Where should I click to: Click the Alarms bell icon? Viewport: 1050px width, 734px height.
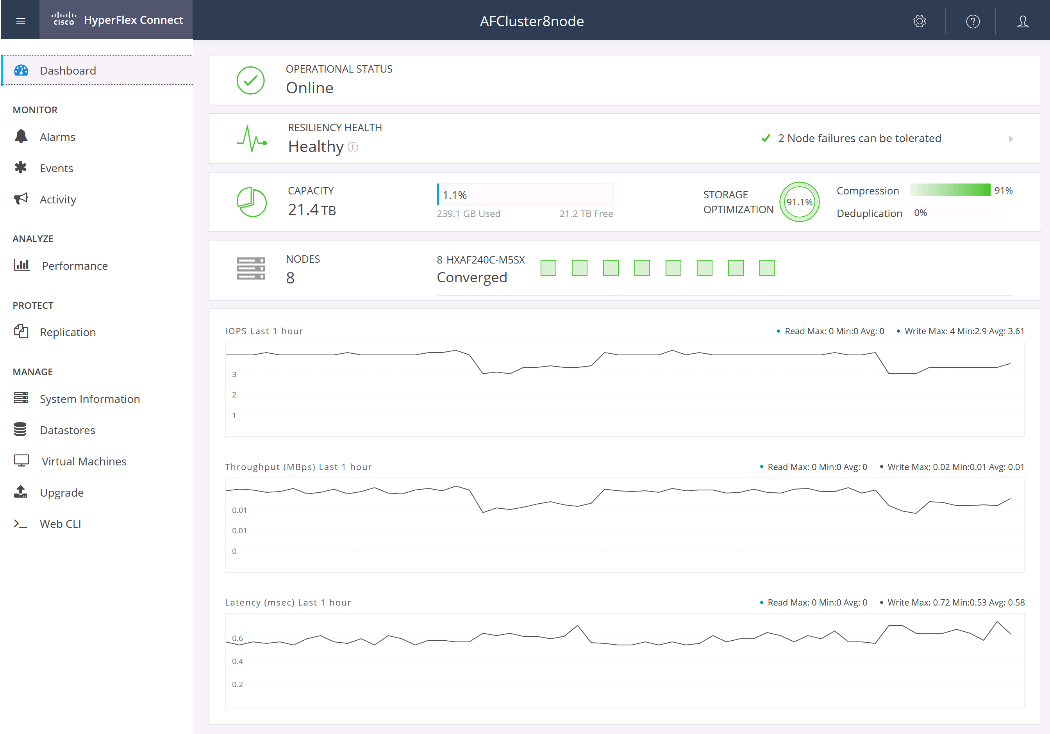[21, 137]
